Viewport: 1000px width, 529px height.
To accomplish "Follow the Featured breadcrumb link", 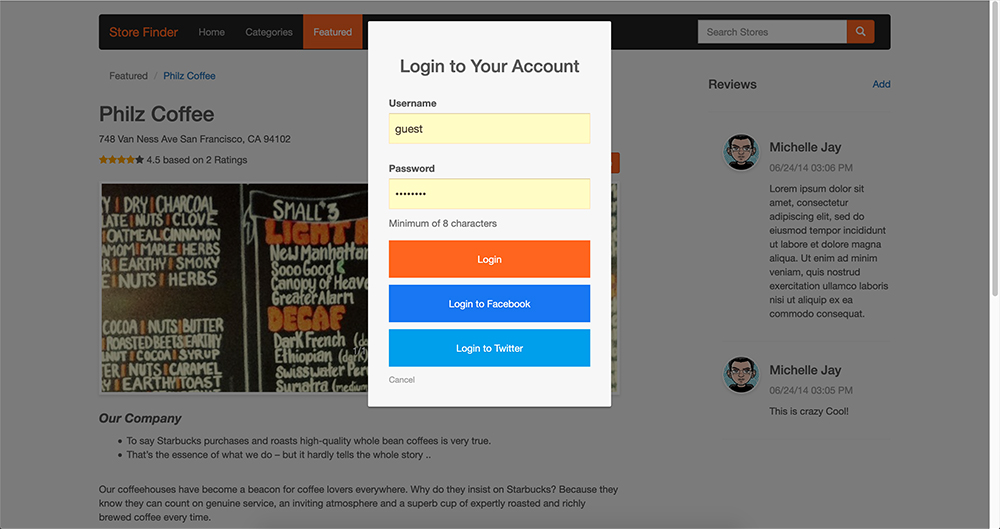I will click(128, 76).
